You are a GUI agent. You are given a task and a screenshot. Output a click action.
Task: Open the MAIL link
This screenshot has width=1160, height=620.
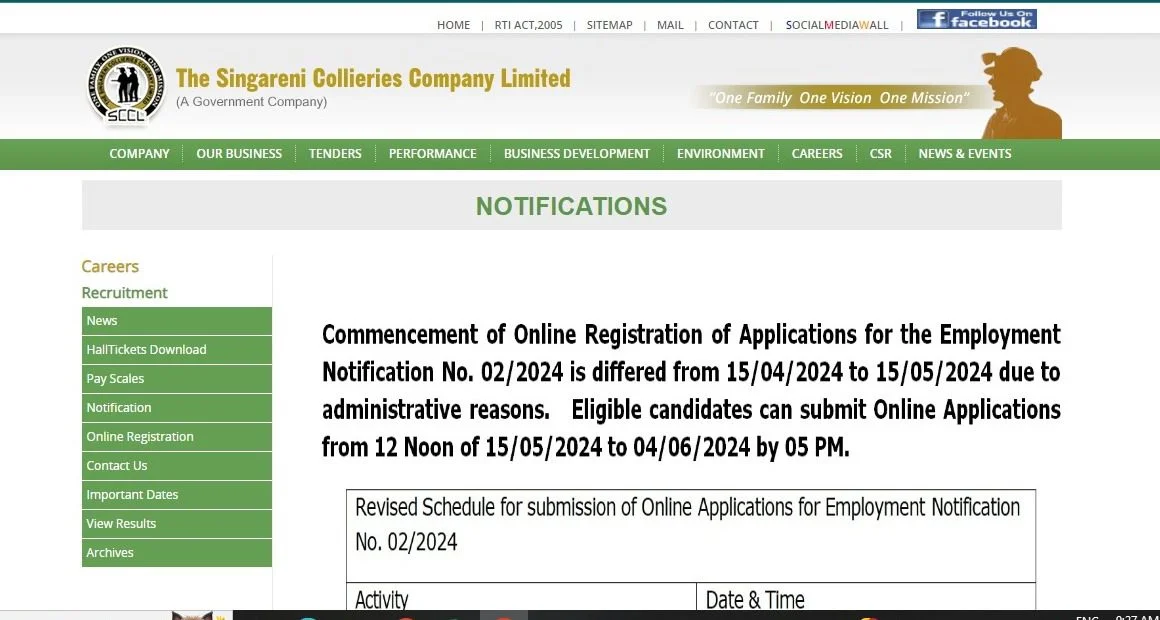click(670, 25)
